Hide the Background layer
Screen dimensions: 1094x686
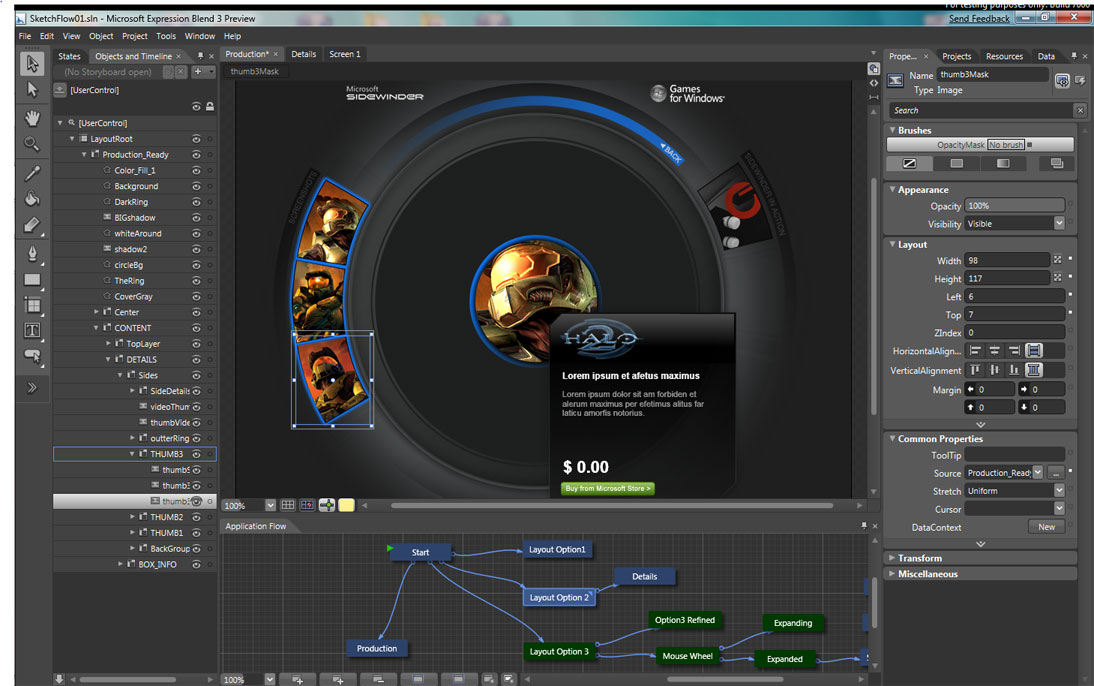[x=196, y=186]
